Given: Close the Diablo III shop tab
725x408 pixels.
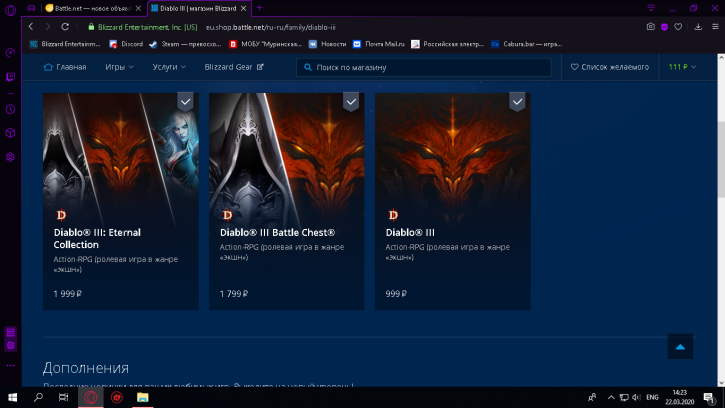Looking at the screenshot, I should click(x=243, y=8).
